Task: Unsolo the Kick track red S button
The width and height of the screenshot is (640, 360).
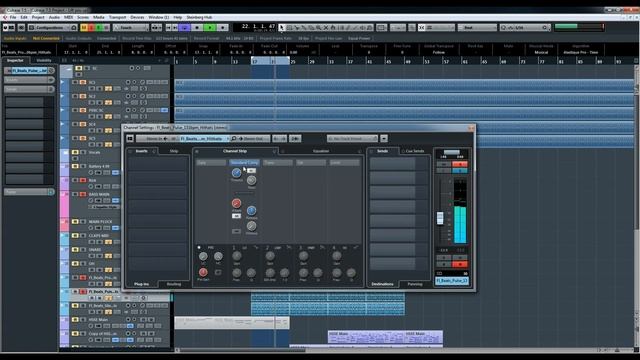Action: (x=83, y=180)
